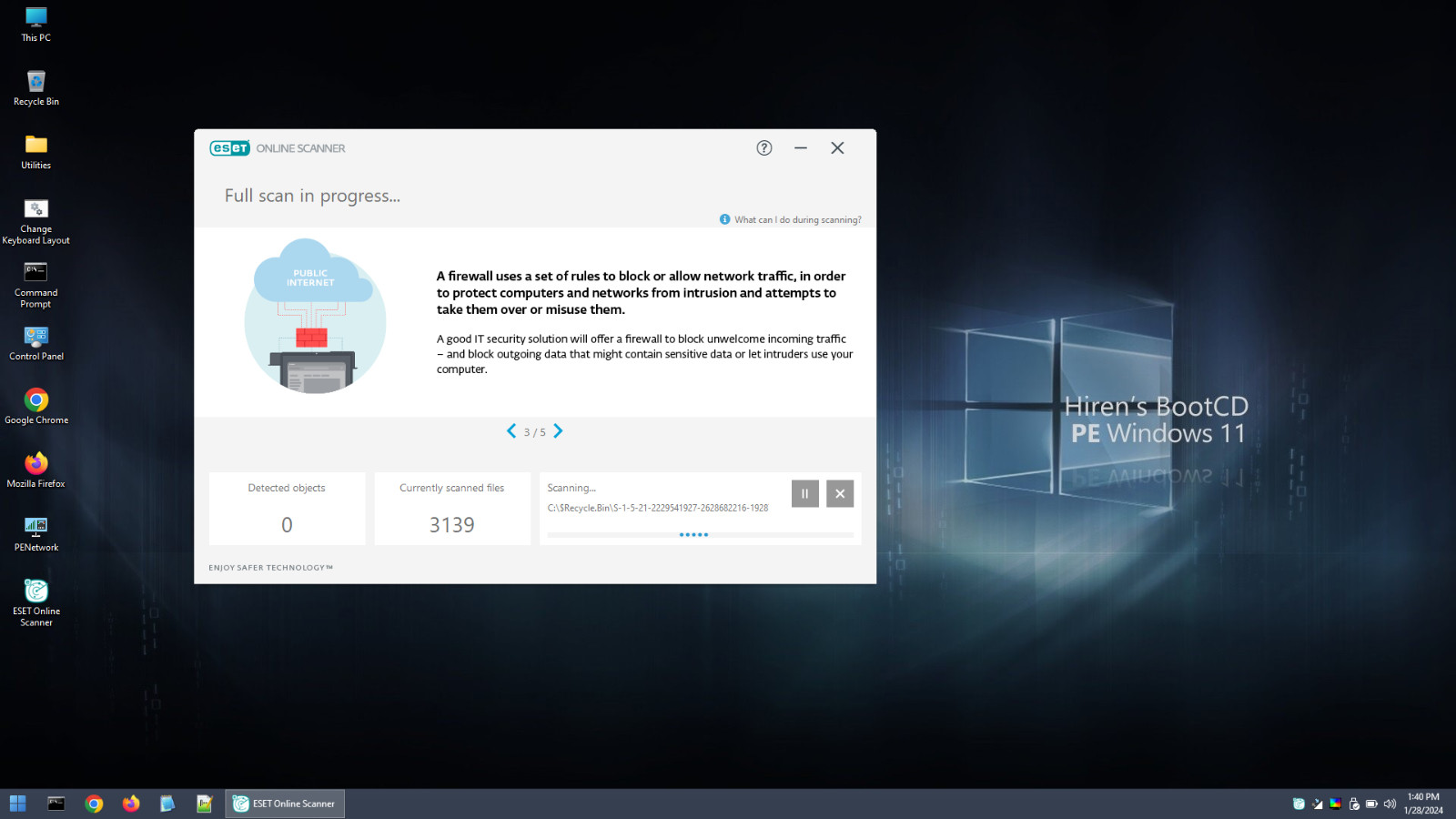This screenshot has height=819, width=1456.
Task: Open Control Panel via desktop icon
Action: pos(35,339)
